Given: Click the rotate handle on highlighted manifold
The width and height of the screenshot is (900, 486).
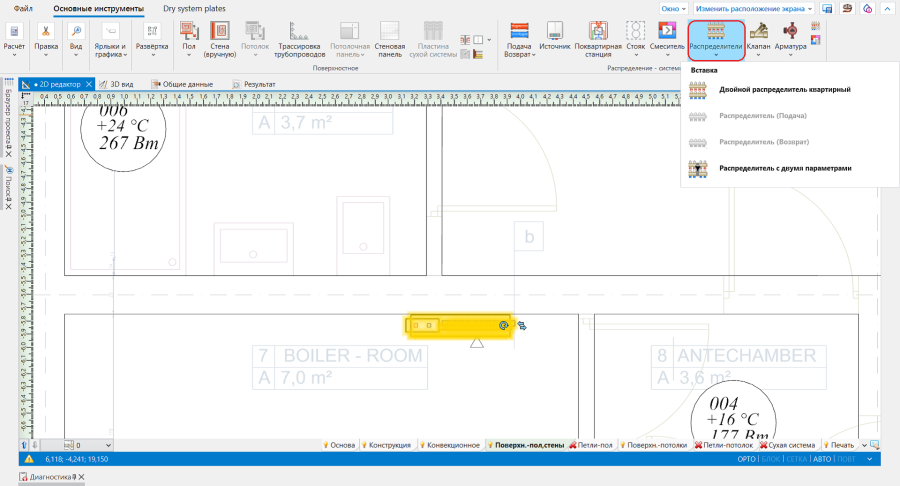Looking at the screenshot, I should coord(503,325).
